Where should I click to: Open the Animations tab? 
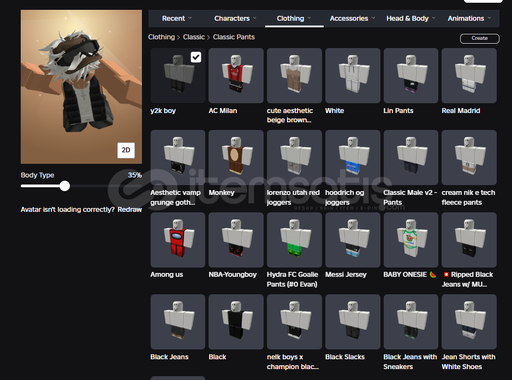(x=466, y=18)
